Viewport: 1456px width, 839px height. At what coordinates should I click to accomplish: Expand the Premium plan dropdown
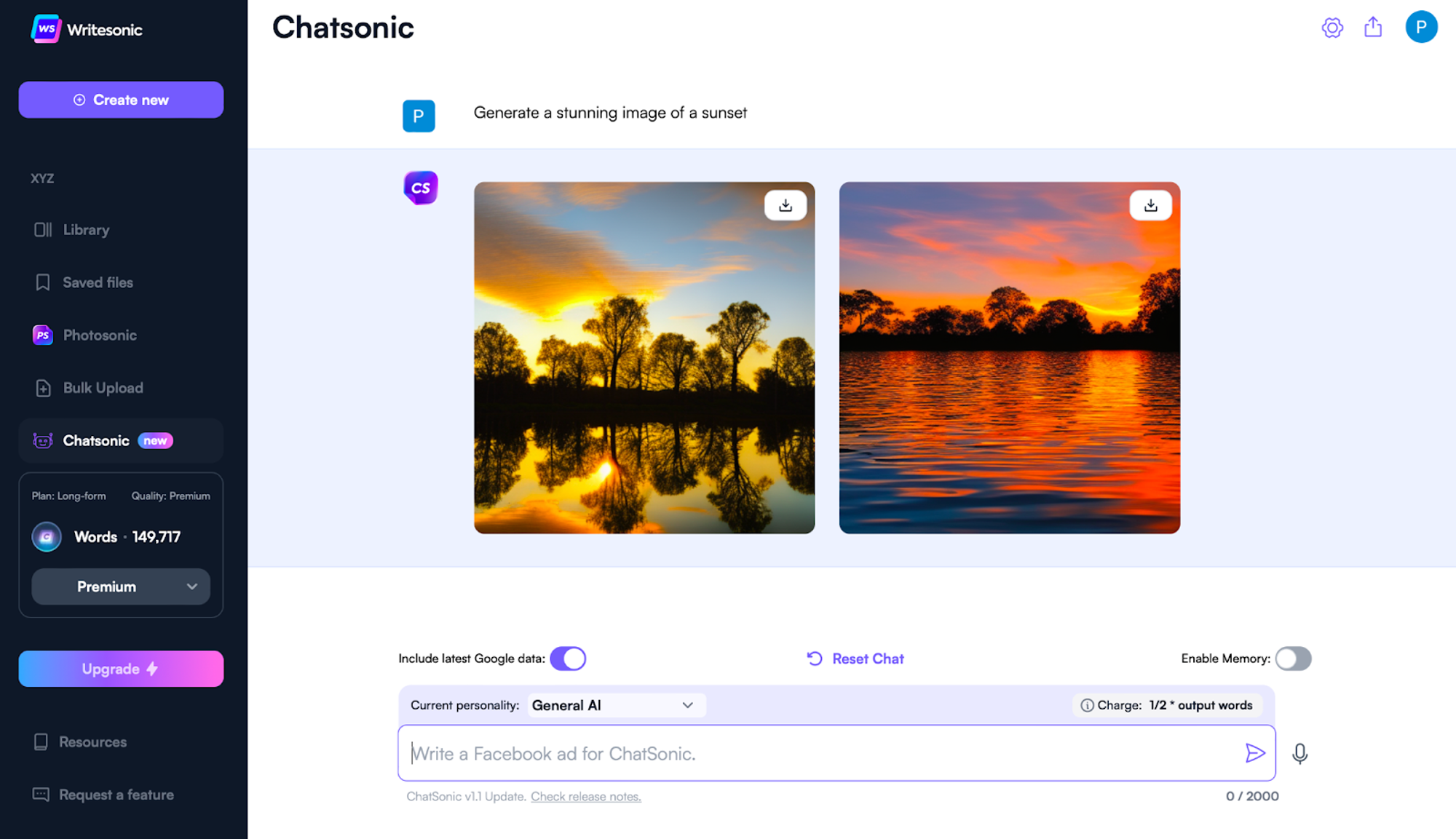[120, 586]
